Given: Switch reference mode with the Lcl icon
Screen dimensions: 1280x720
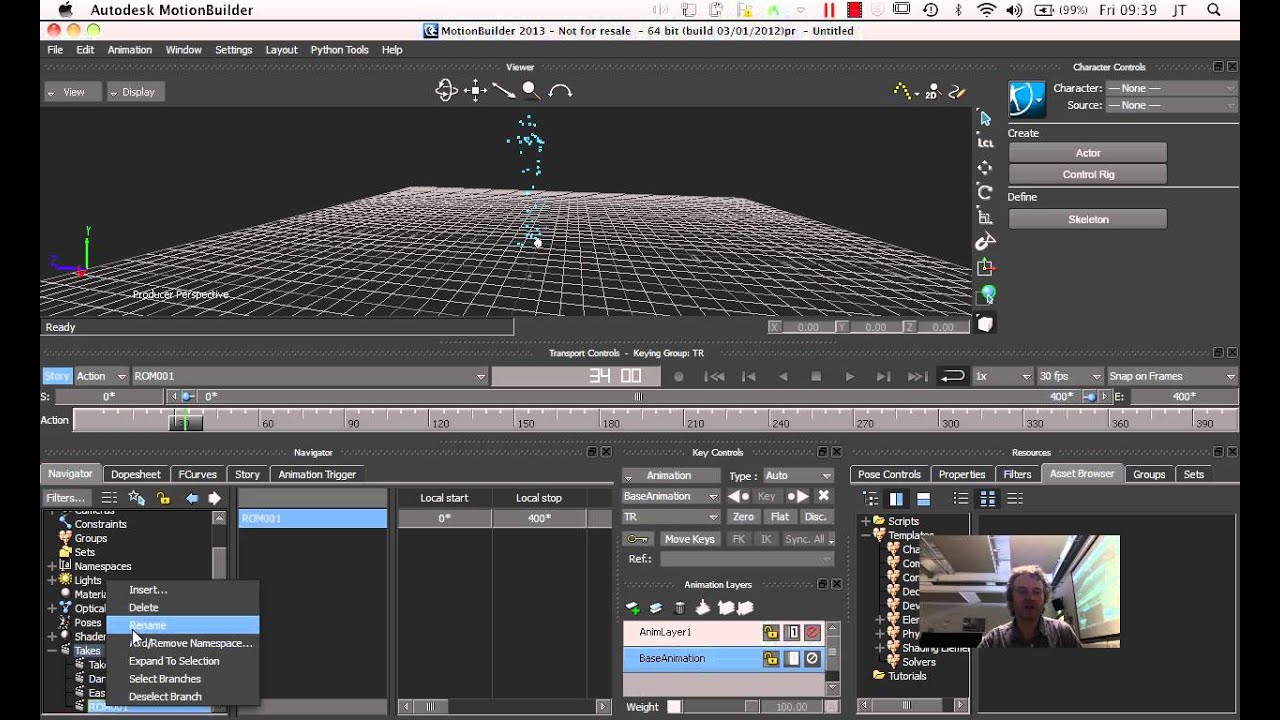Looking at the screenshot, I should 985,143.
